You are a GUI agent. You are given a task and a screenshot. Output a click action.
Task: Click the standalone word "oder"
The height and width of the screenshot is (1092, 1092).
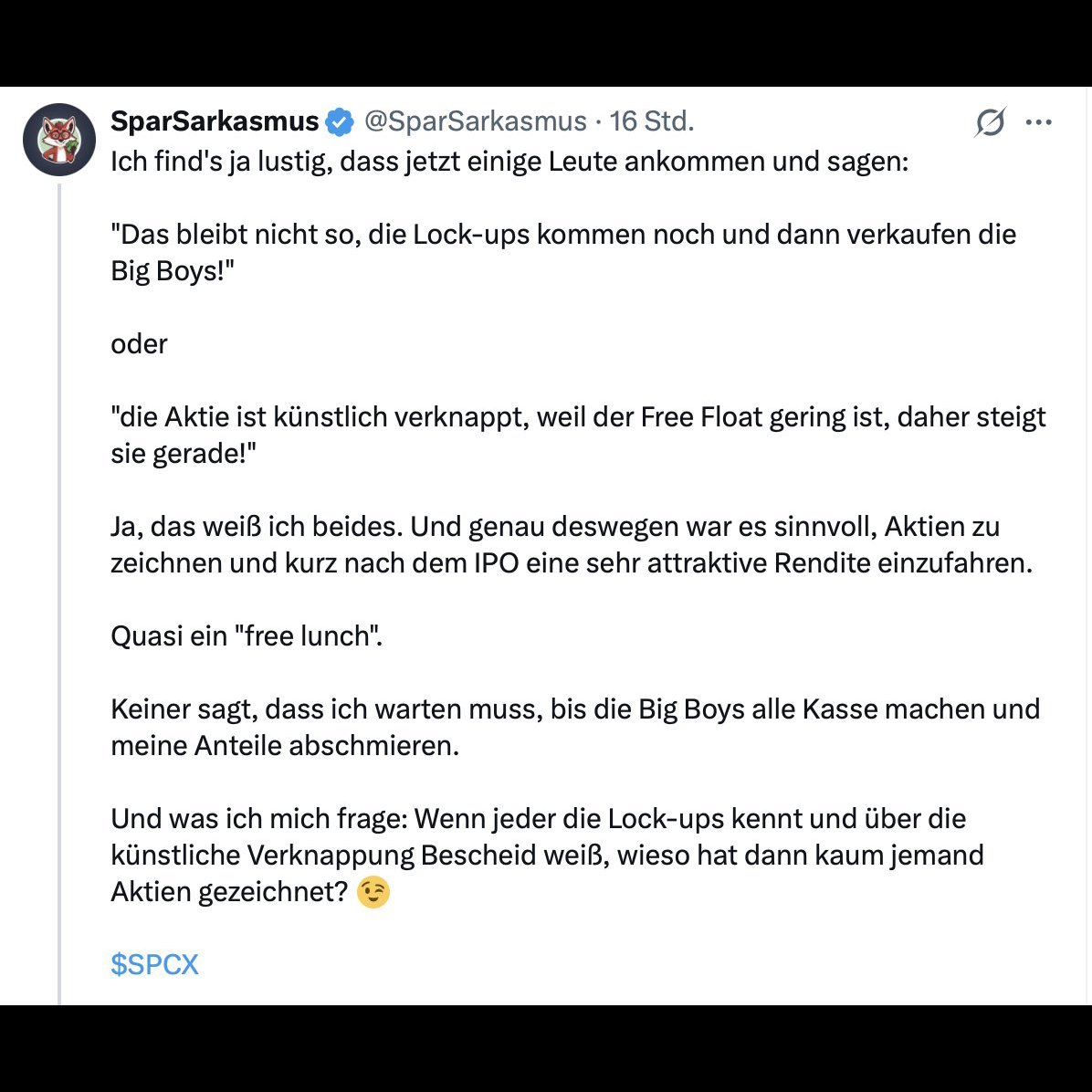click(140, 344)
